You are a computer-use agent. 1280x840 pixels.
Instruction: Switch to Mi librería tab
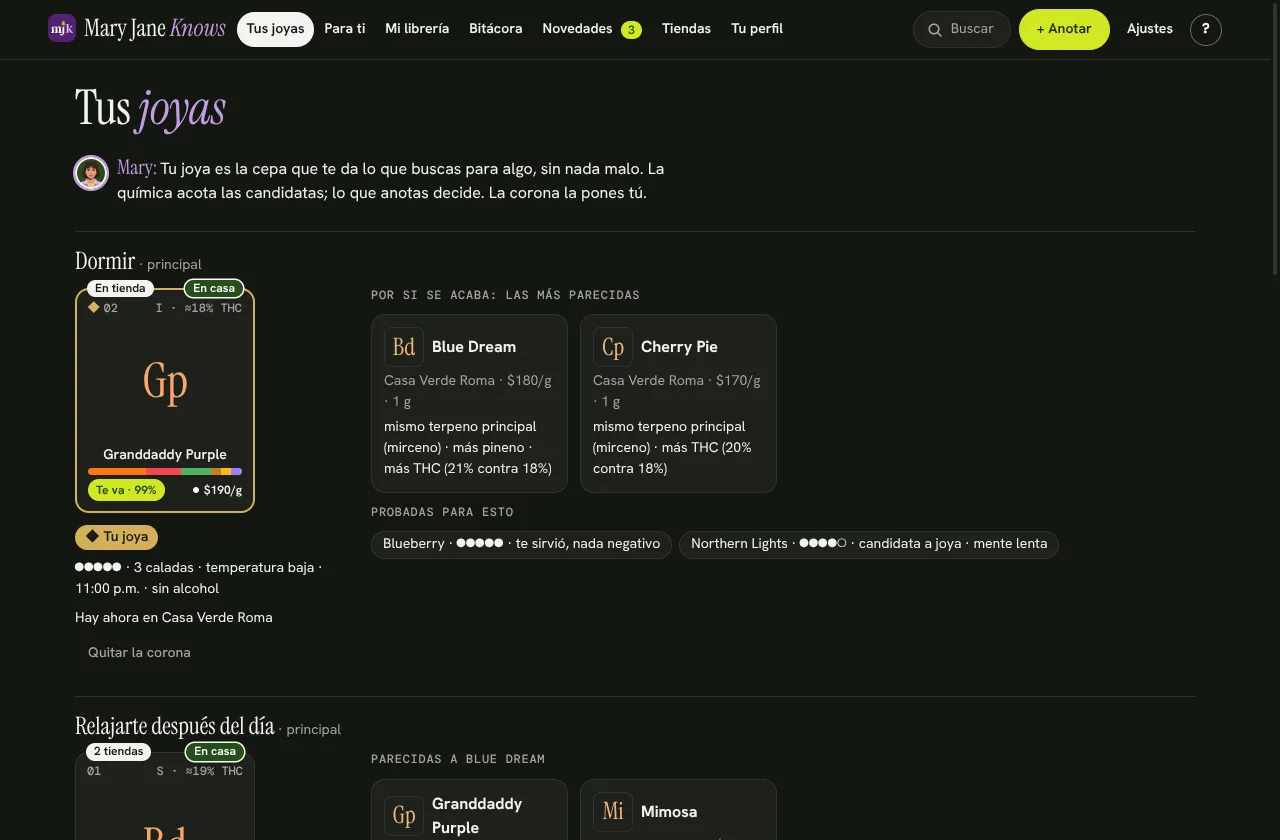[x=417, y=29]
